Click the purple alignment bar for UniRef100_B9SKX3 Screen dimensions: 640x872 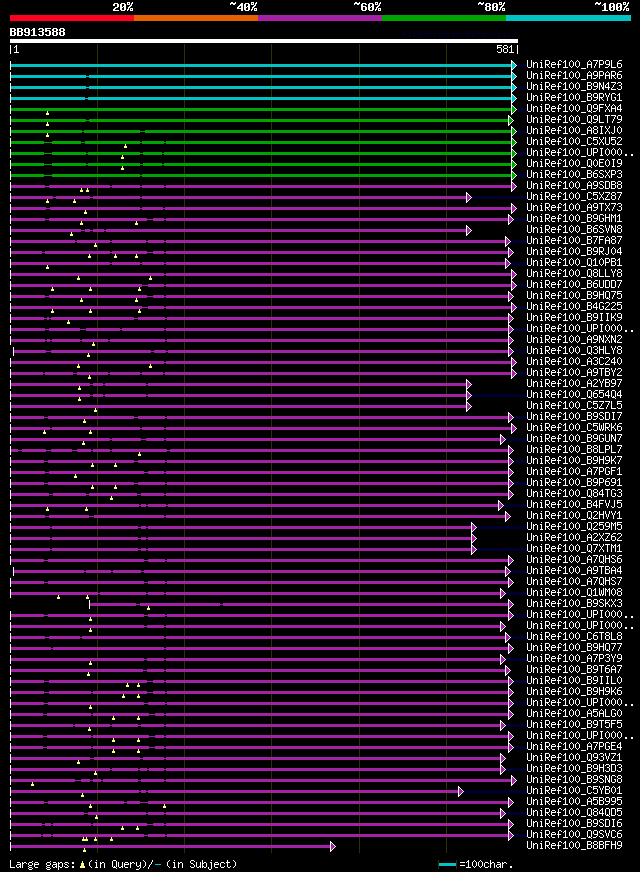tap(299, 605)
